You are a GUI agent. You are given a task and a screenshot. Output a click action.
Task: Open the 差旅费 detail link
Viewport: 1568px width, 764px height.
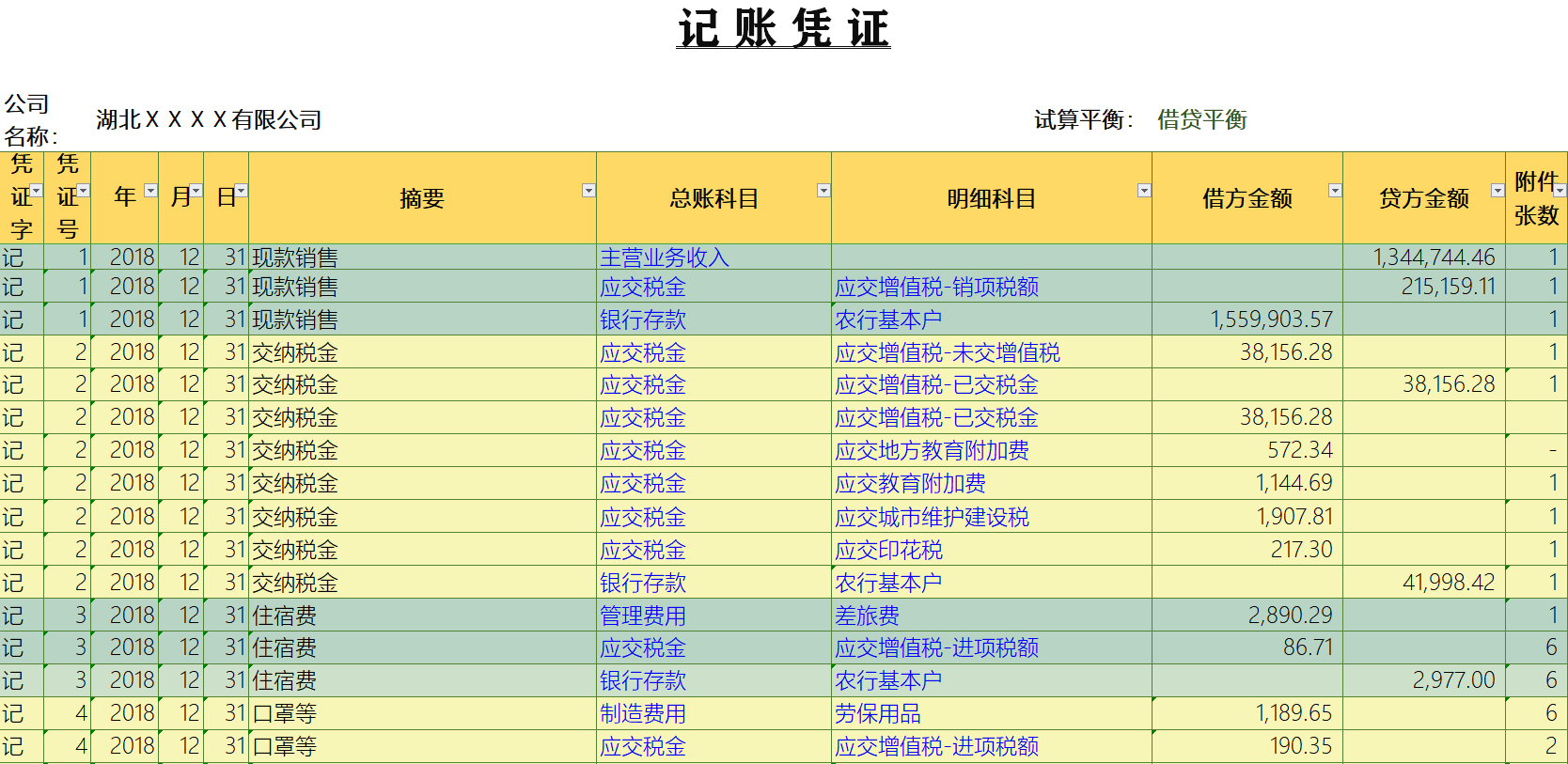click(867, 616)
